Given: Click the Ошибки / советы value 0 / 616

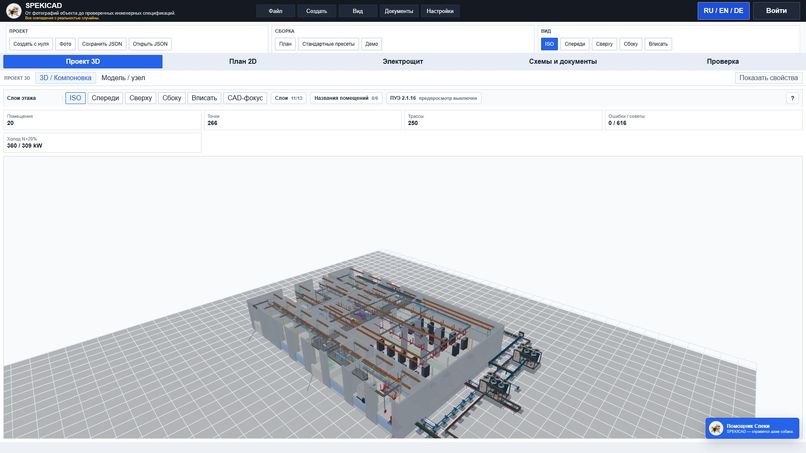Looking at the screenshot, I should point(617,123).
